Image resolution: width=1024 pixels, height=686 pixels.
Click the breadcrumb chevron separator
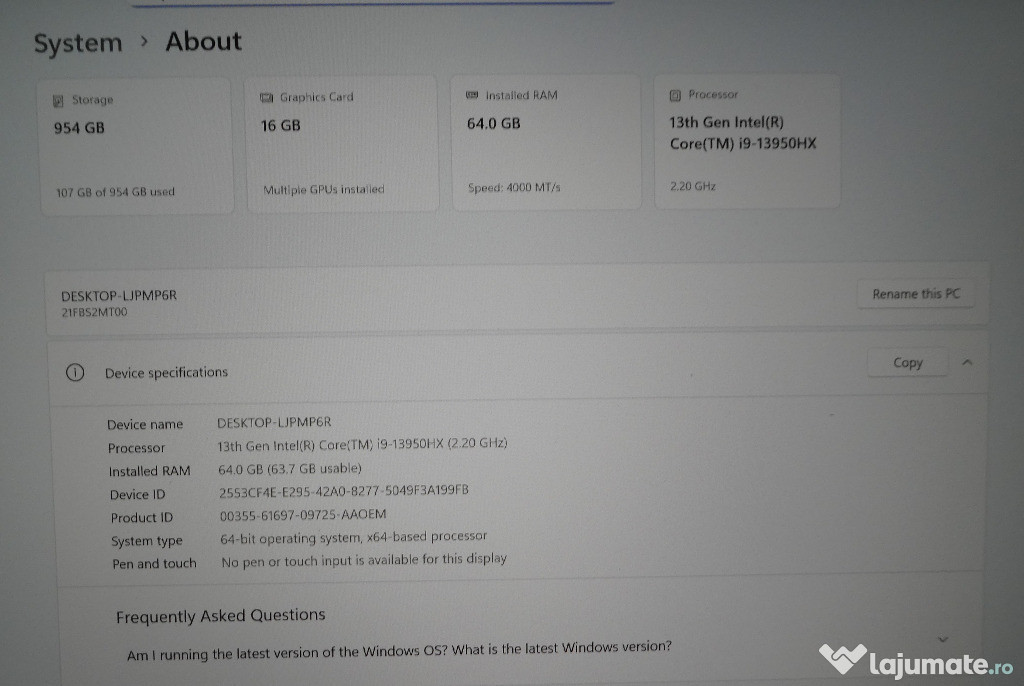pyautogui.click(x=144, y=42)
